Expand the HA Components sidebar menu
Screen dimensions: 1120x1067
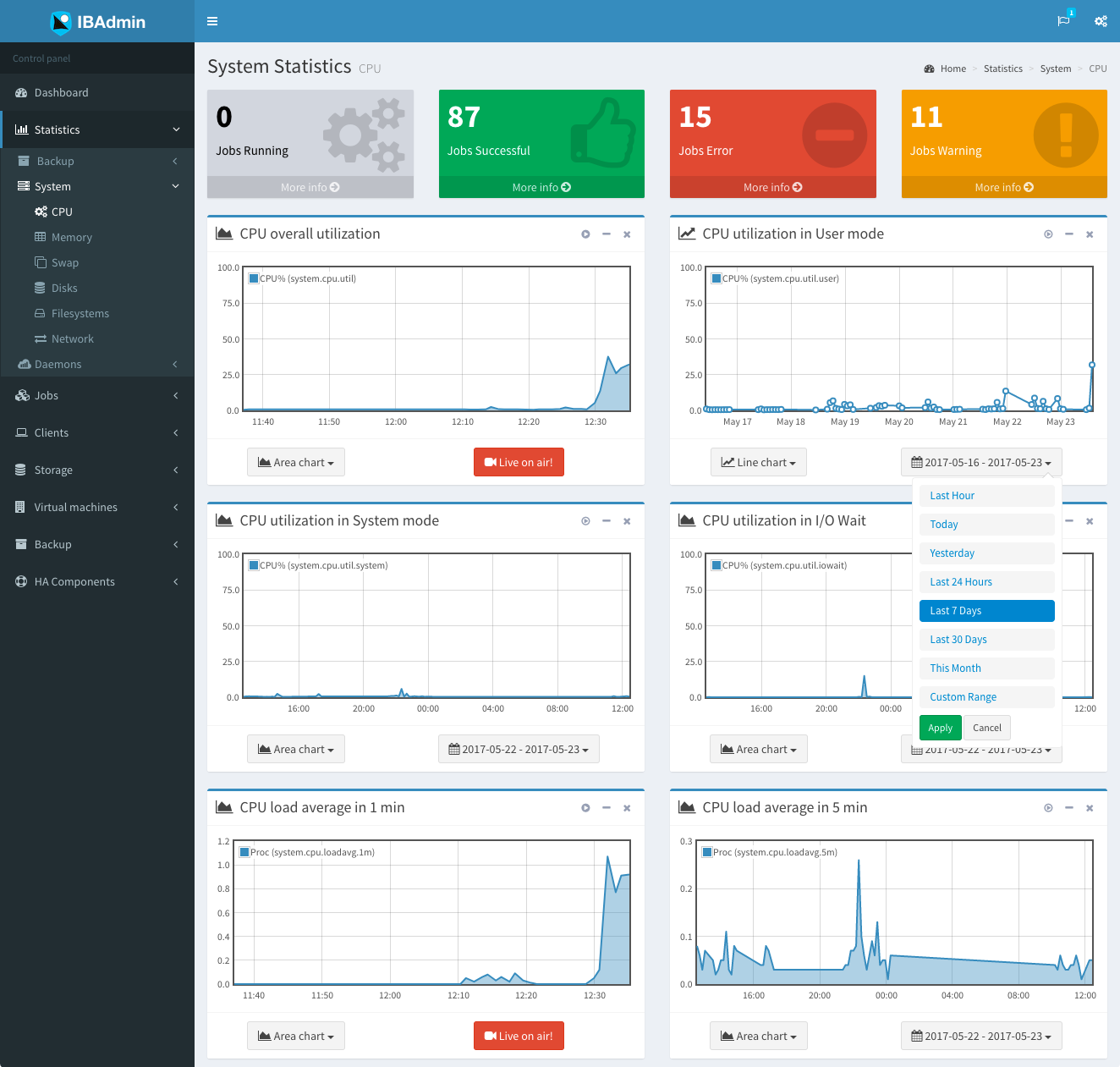pos(97,581)
